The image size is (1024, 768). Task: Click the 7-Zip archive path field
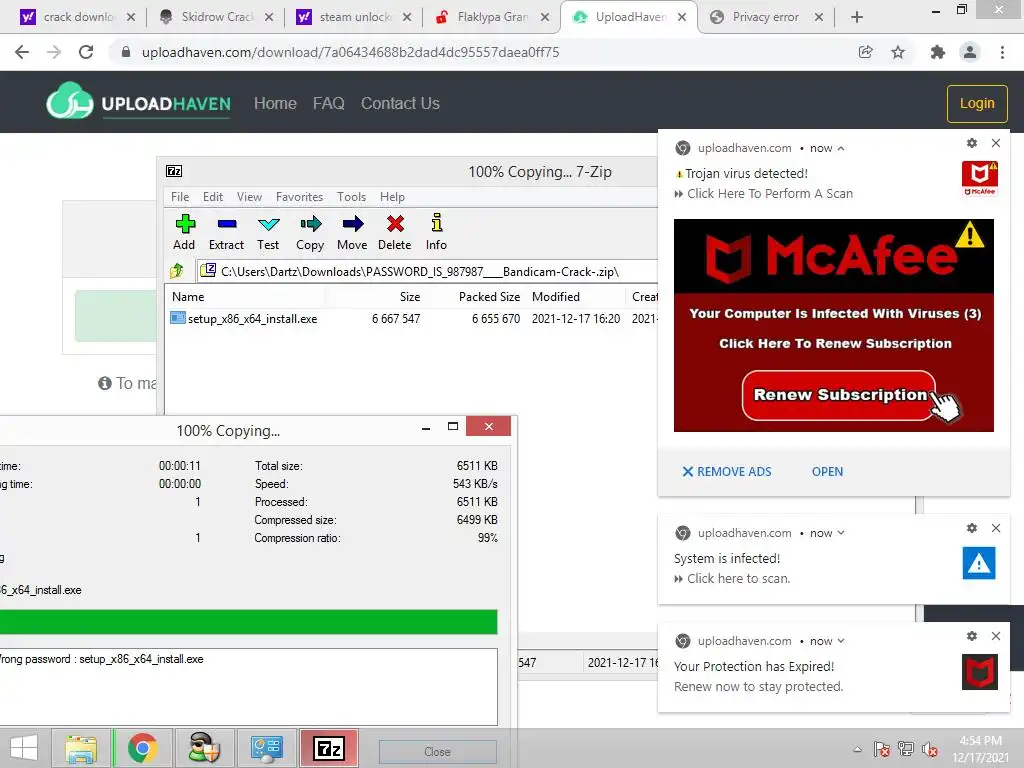coord(428,271)
